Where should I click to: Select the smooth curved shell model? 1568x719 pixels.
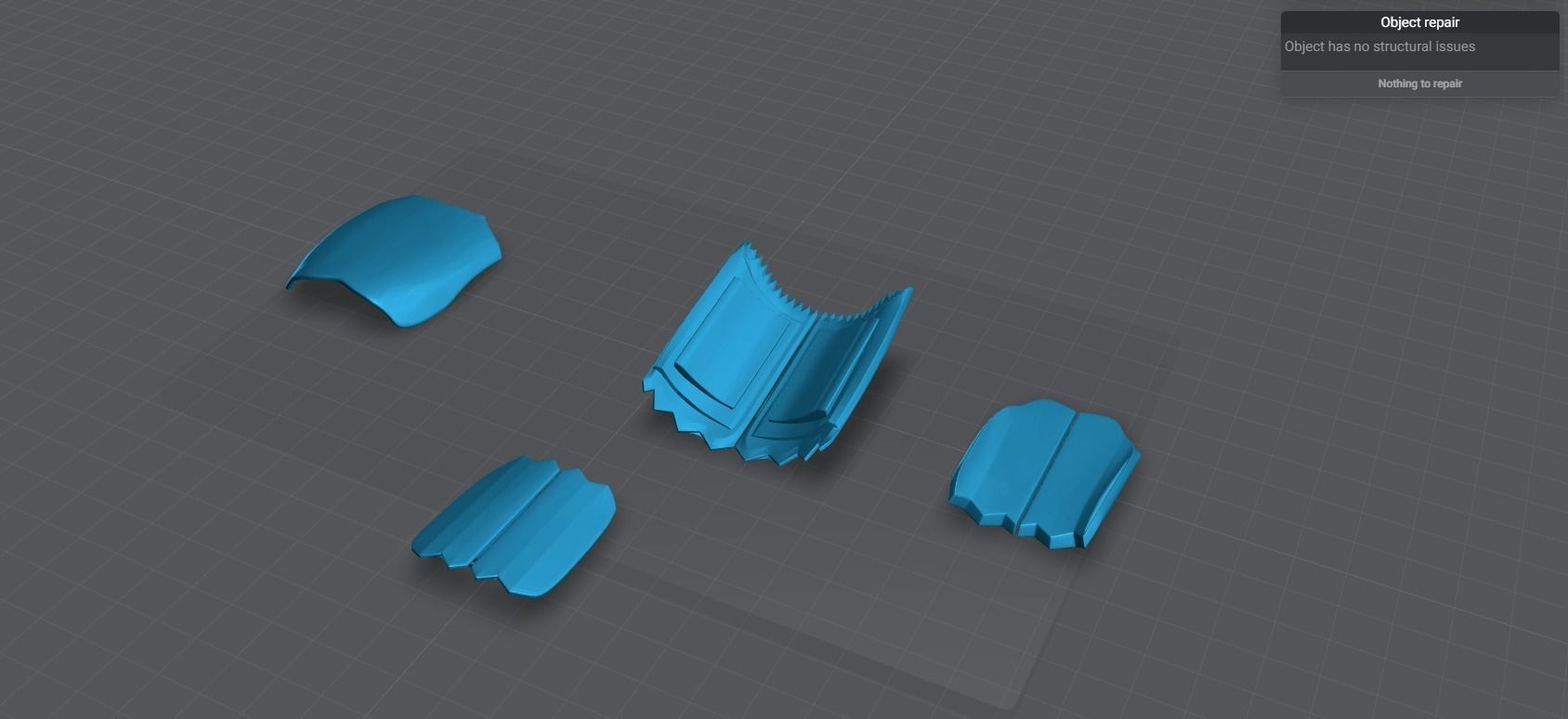click(394, 260)
